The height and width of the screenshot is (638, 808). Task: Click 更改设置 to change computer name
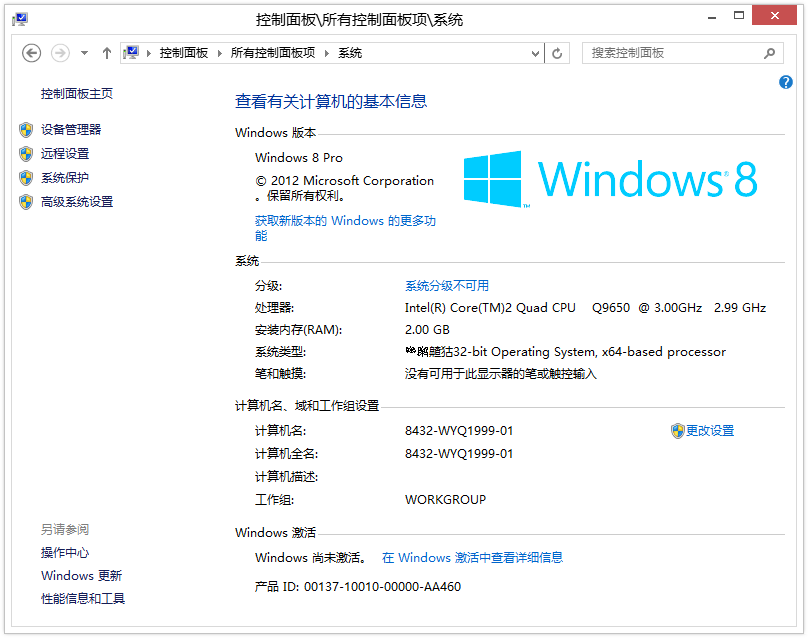(x=710, y=431)
